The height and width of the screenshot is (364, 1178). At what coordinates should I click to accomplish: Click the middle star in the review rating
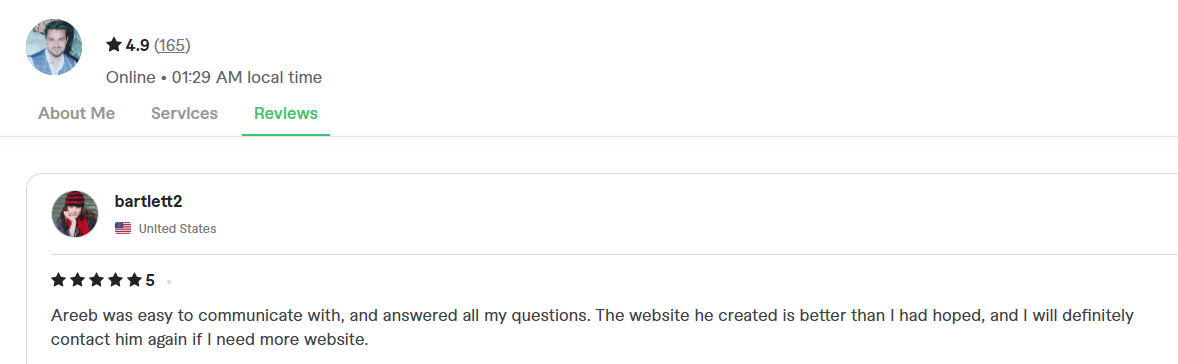click(x=96, y=280)
